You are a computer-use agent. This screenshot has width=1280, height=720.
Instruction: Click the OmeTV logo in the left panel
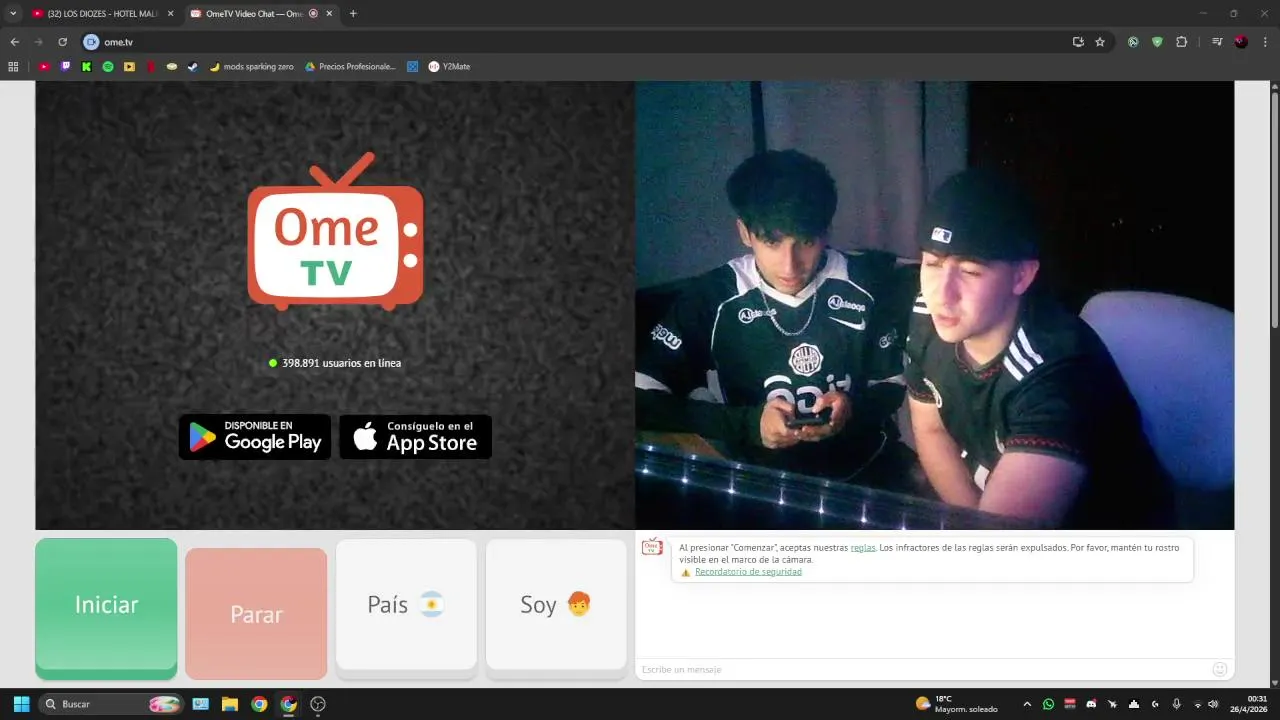(335, 231)
